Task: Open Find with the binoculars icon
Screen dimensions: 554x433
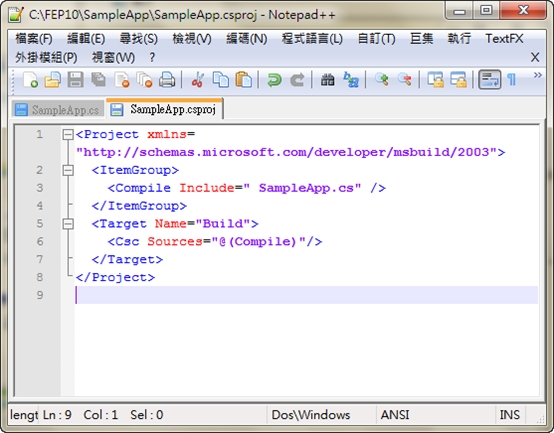Action: tap(328, 79)
